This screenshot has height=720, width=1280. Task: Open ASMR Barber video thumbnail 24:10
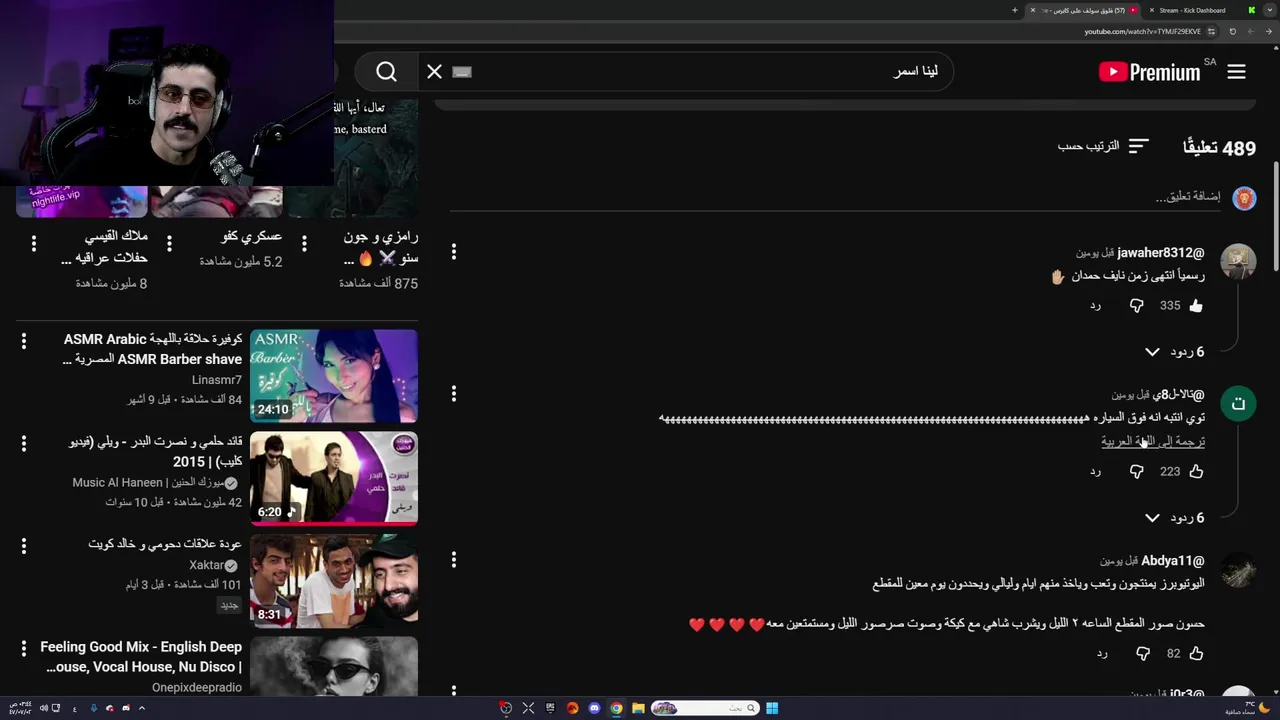tap(334, 376)
